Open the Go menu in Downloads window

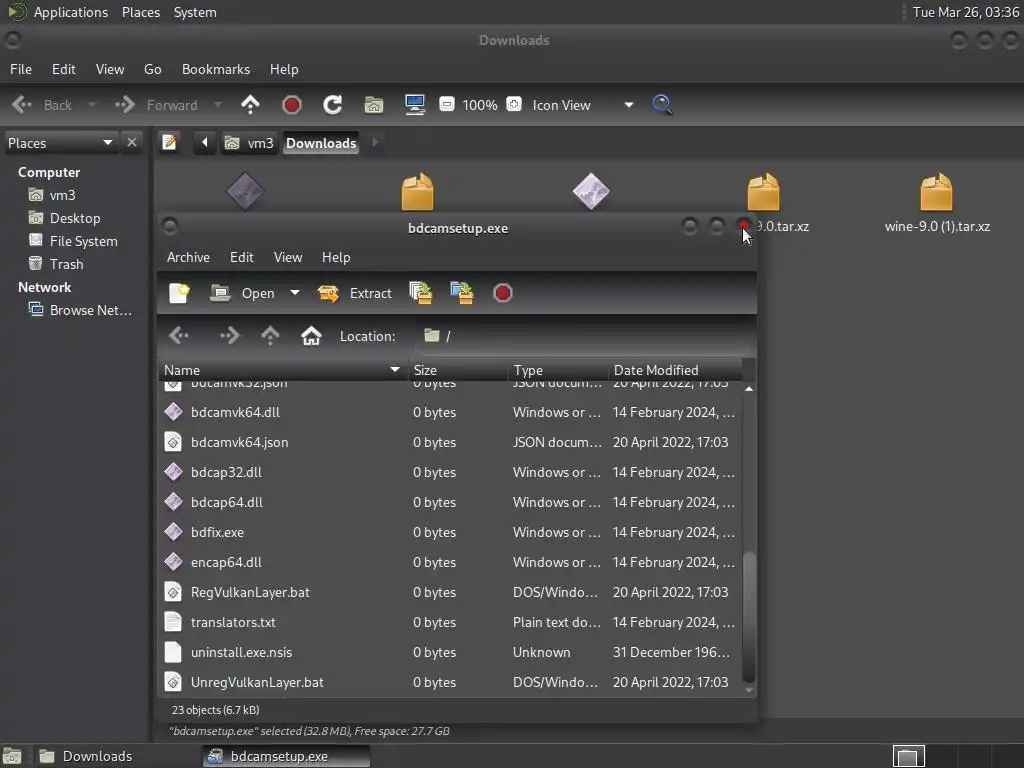[x=153, y=69]
